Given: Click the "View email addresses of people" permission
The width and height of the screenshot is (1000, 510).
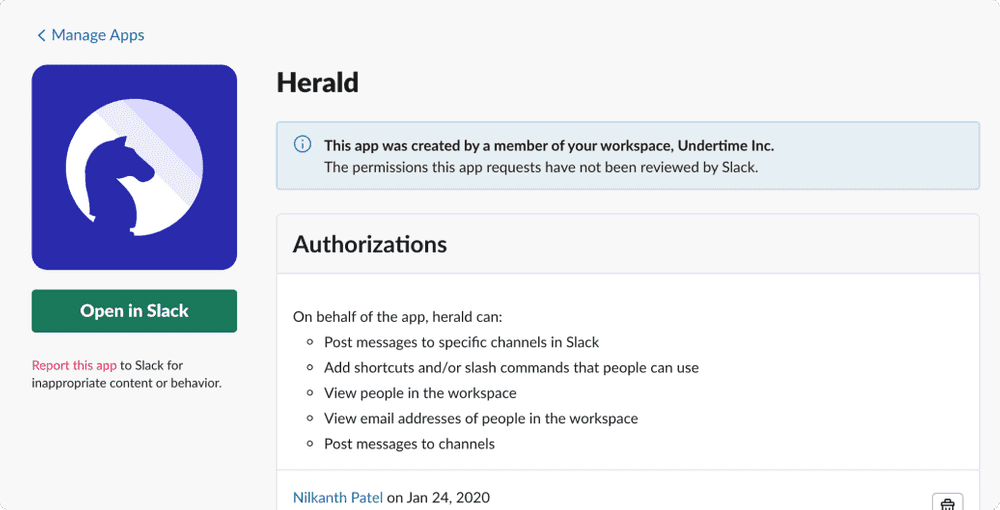Looking at the screenshot, I should [x=481, y=418].
